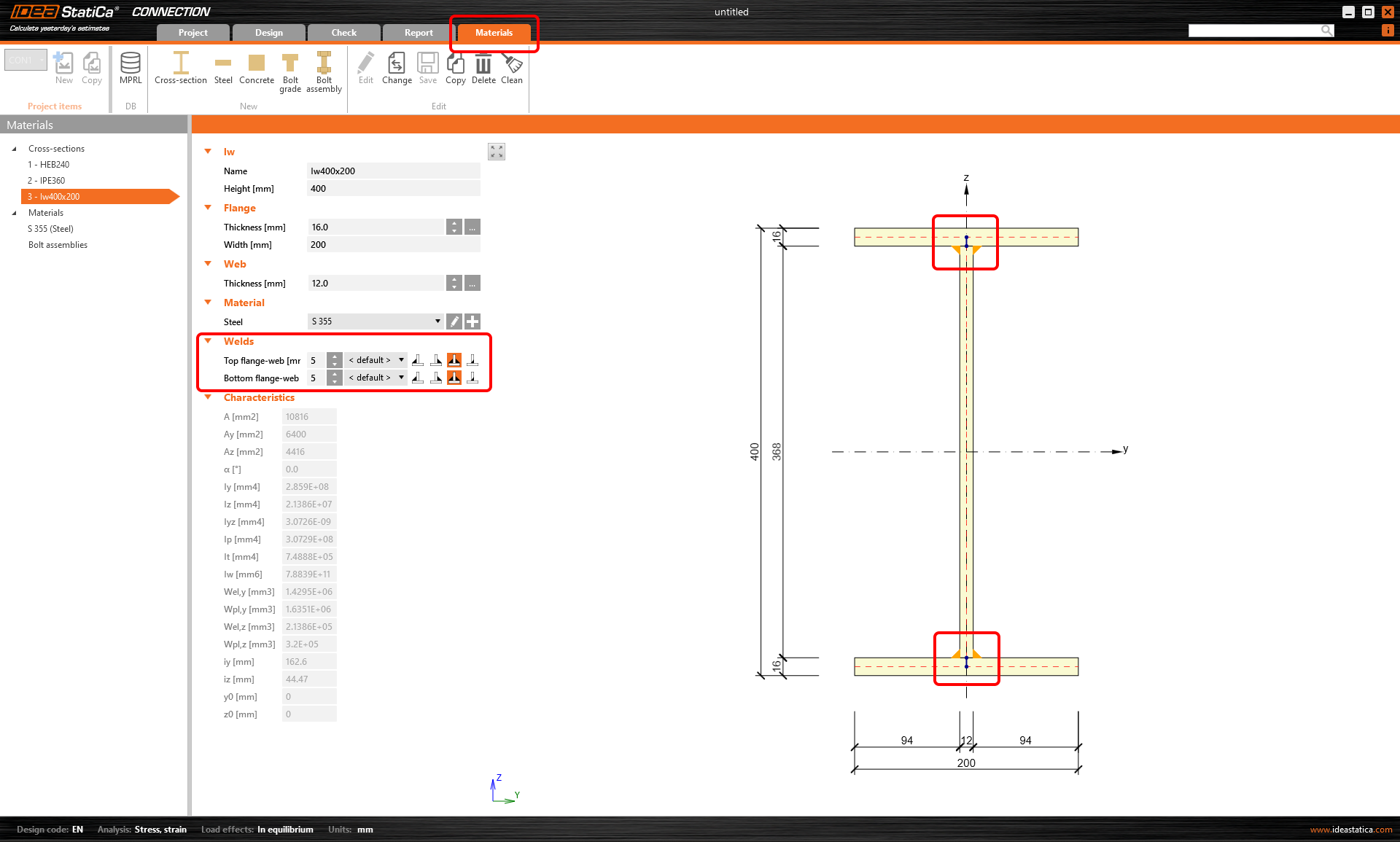Copy the current cross-section

(455, 69)
